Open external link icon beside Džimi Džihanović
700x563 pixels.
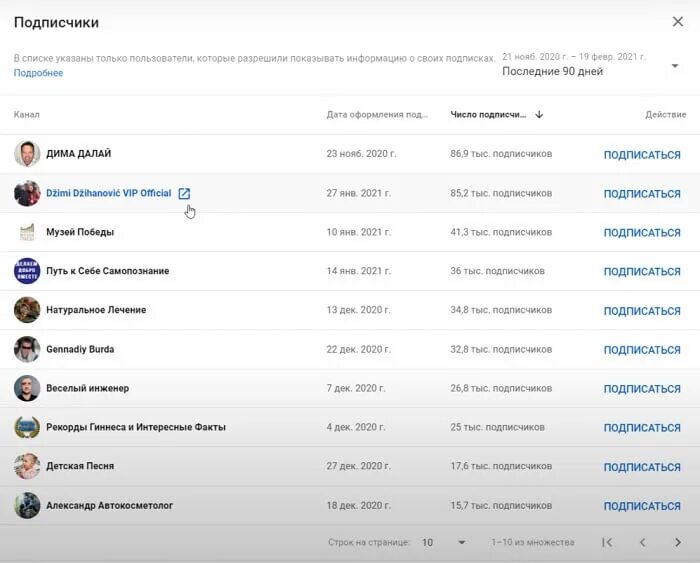(x=184, y=193)
